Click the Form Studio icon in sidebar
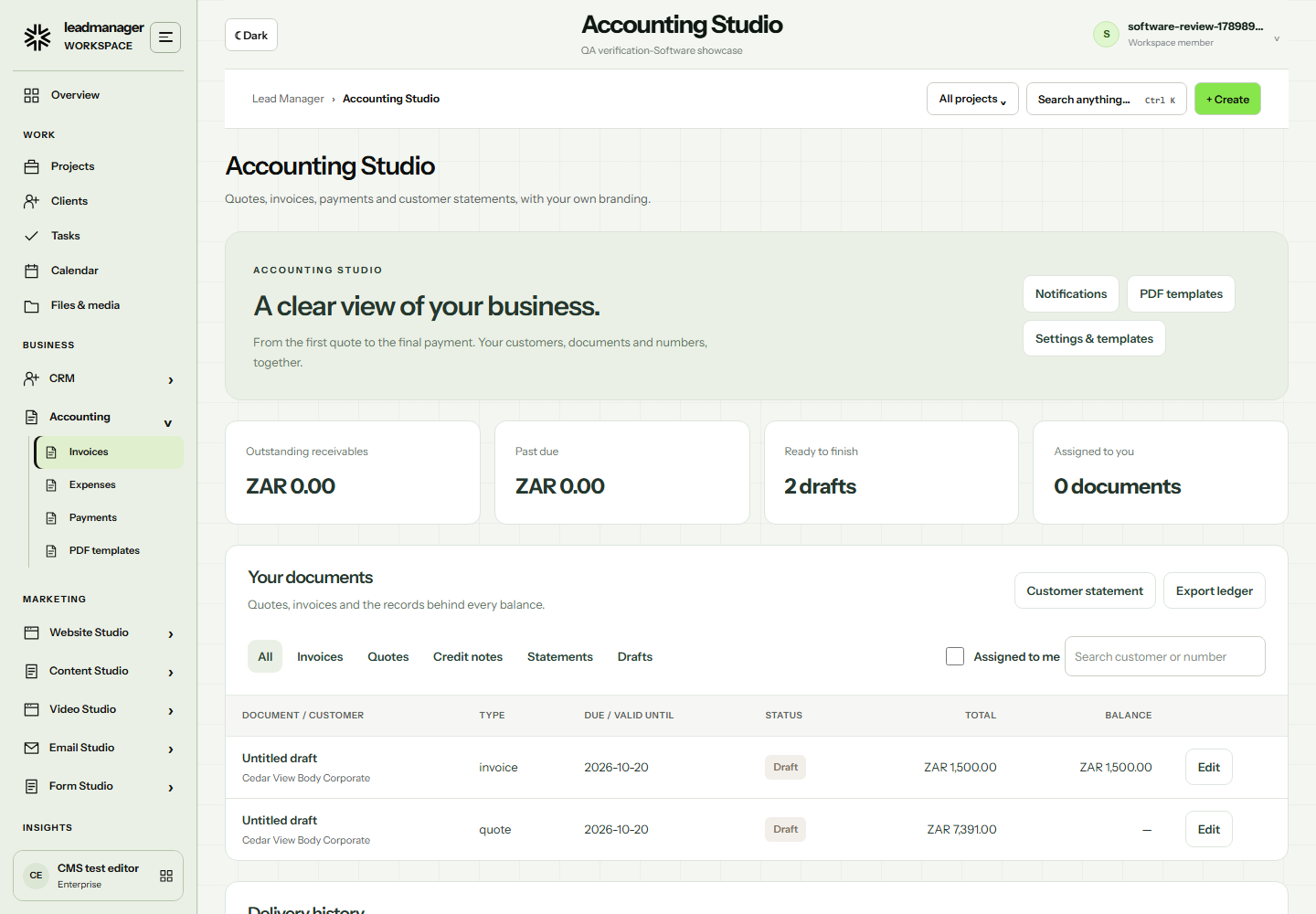 point(32,786)
